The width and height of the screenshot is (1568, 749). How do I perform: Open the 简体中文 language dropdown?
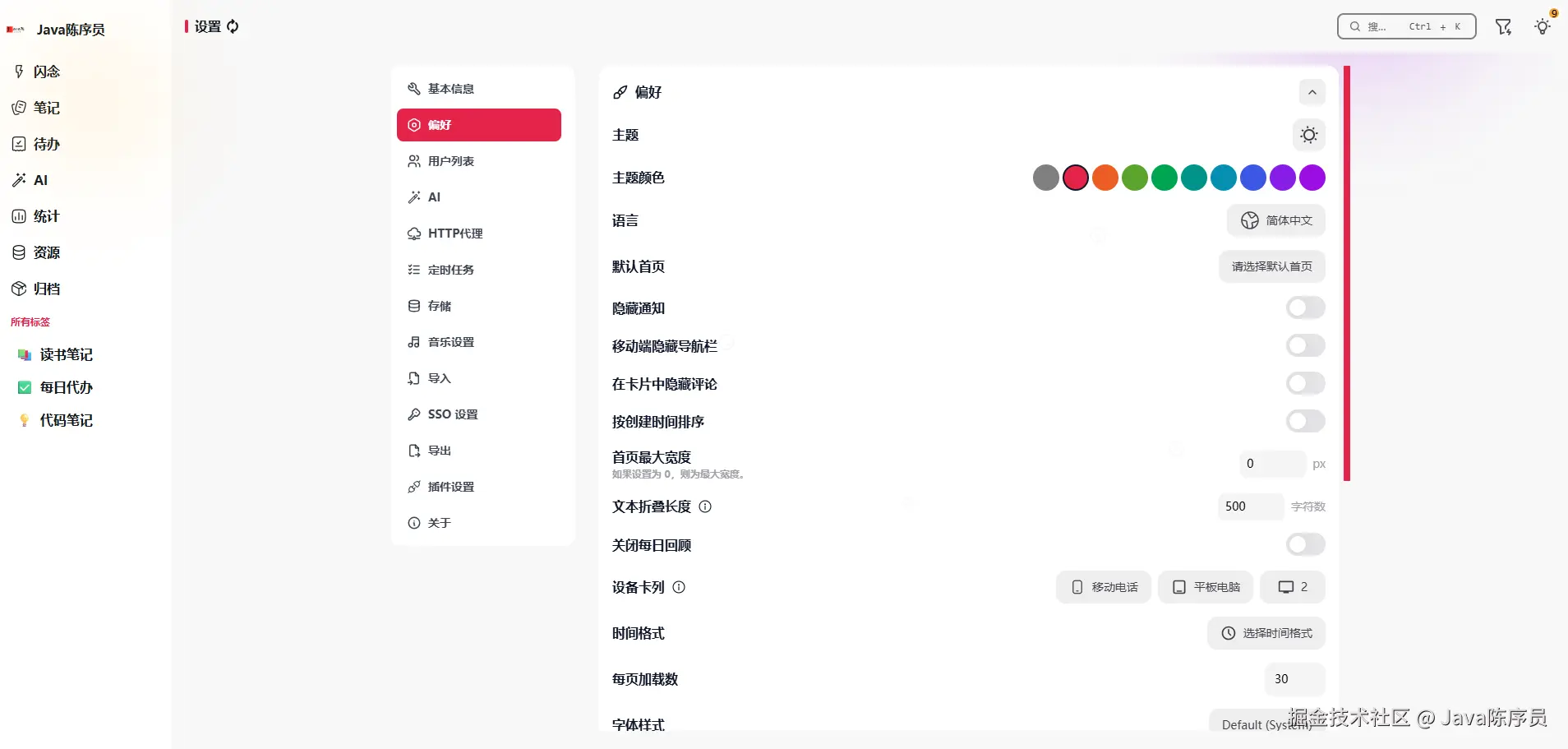coord(1276,220)
